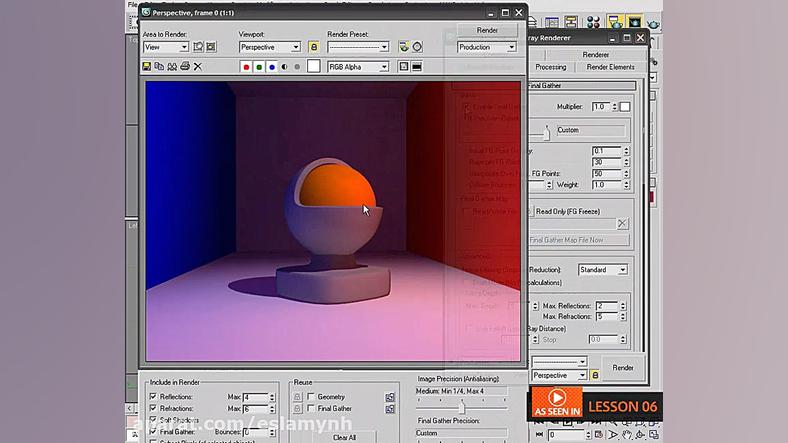
Task: Click Render button in Render Setup dialog
Action: 623,368
